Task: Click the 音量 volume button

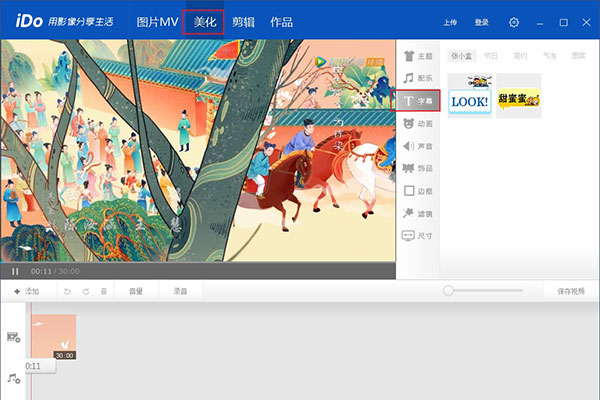Action: tap(136, 292)
